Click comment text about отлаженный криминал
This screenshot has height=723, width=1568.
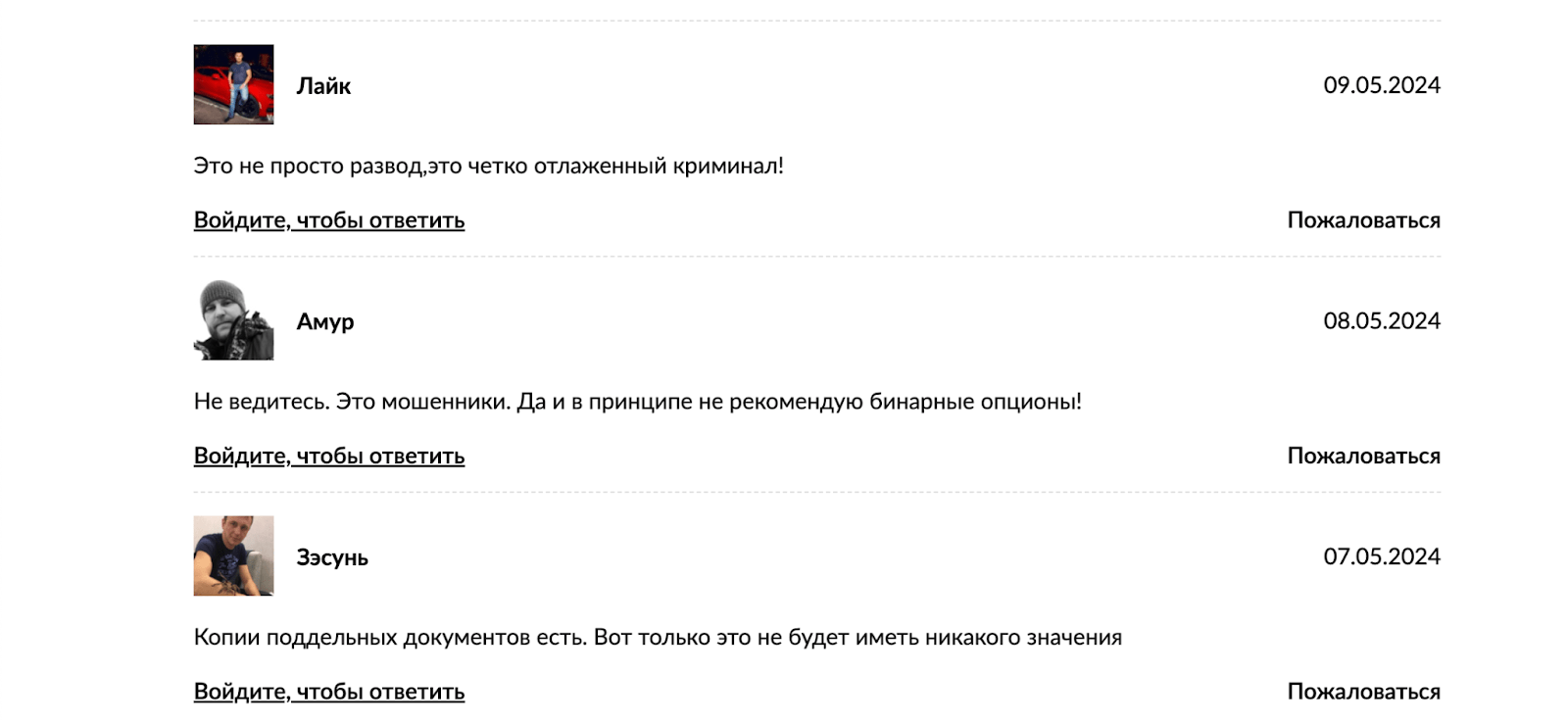[489, 166]
